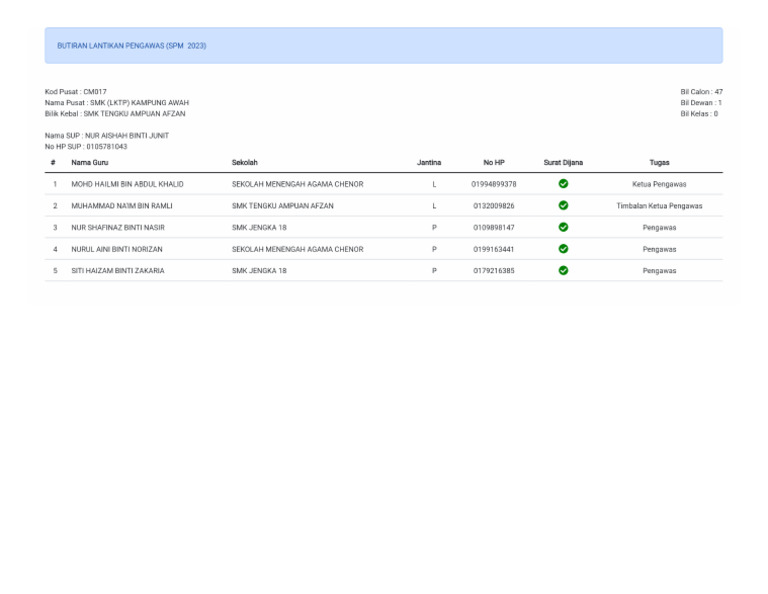Click green check icon for Mohd Hailmi

(563, 184)
